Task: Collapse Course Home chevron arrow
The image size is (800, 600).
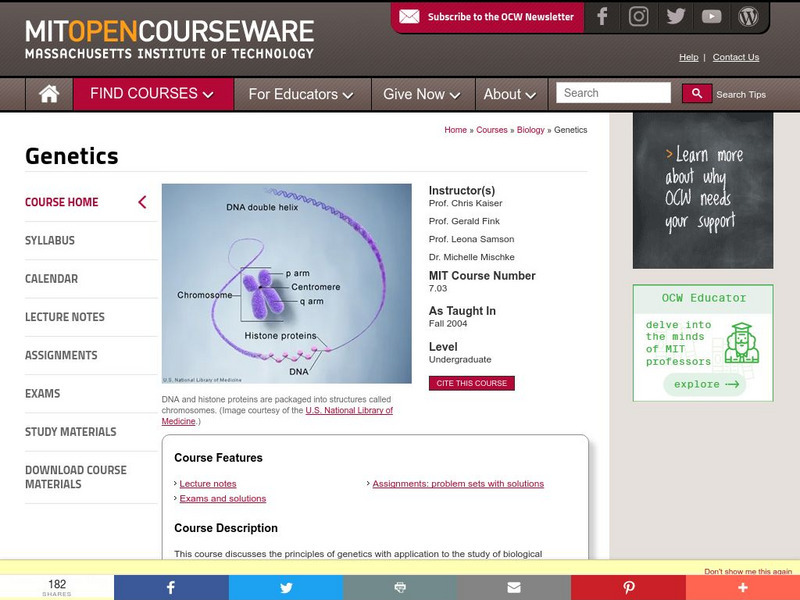Action: pos(142,202)
